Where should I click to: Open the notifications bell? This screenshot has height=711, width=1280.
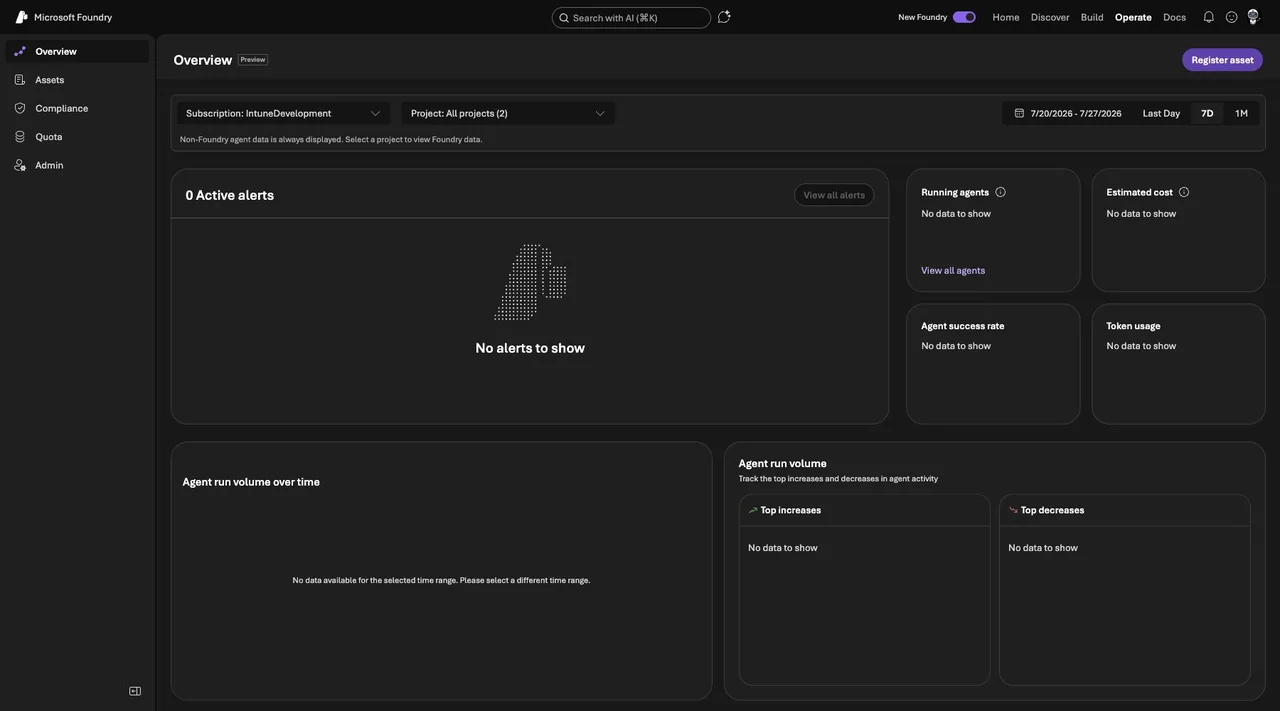pos(1209,17)
